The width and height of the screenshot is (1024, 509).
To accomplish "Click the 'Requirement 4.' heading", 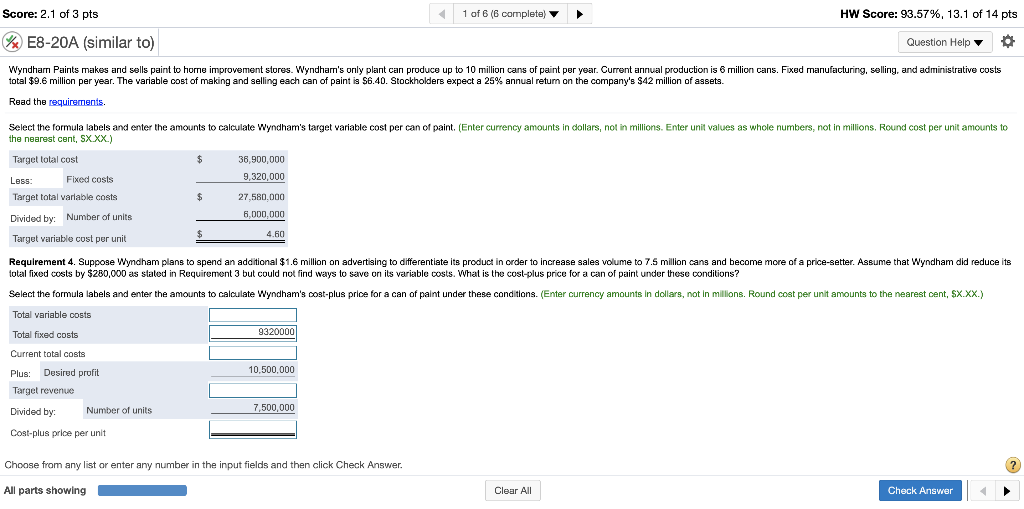I will 42,261.
